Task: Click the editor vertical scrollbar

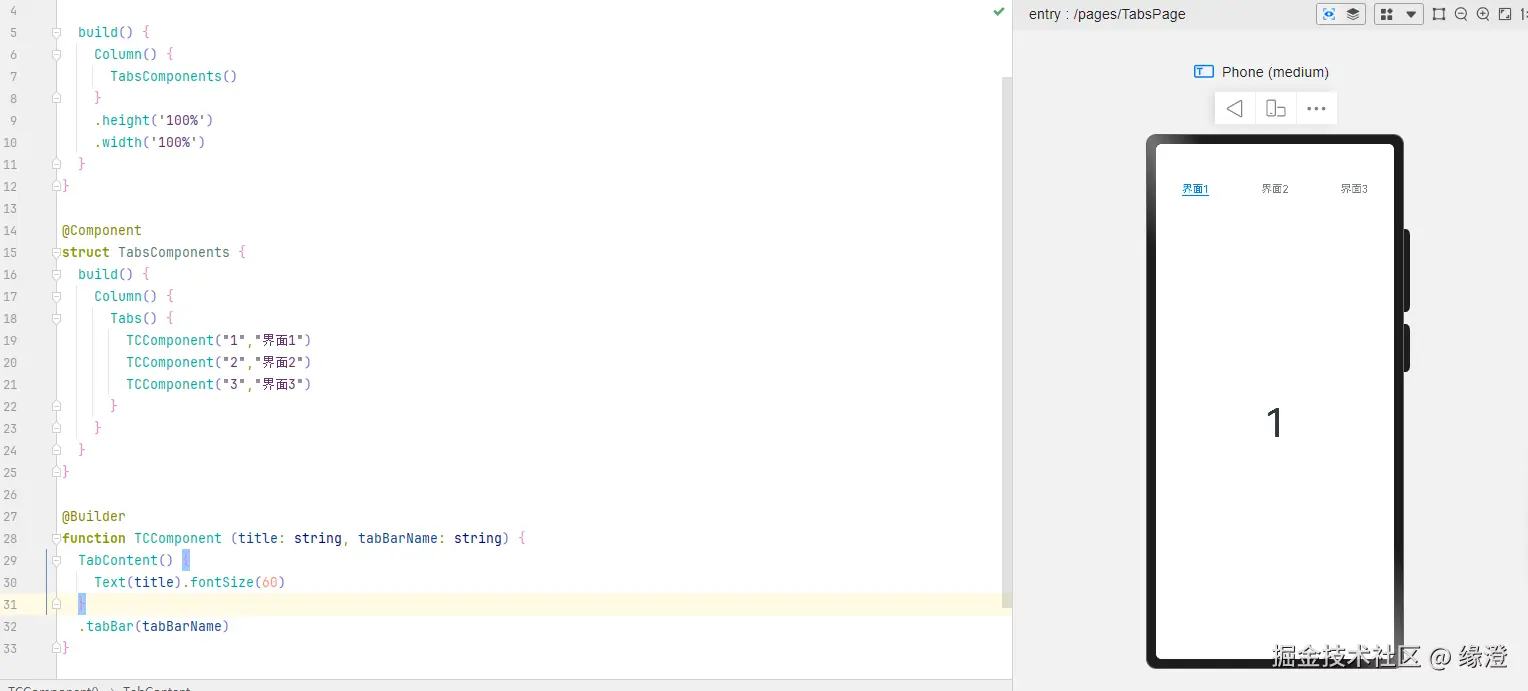Action: (x=1007, y=340)
